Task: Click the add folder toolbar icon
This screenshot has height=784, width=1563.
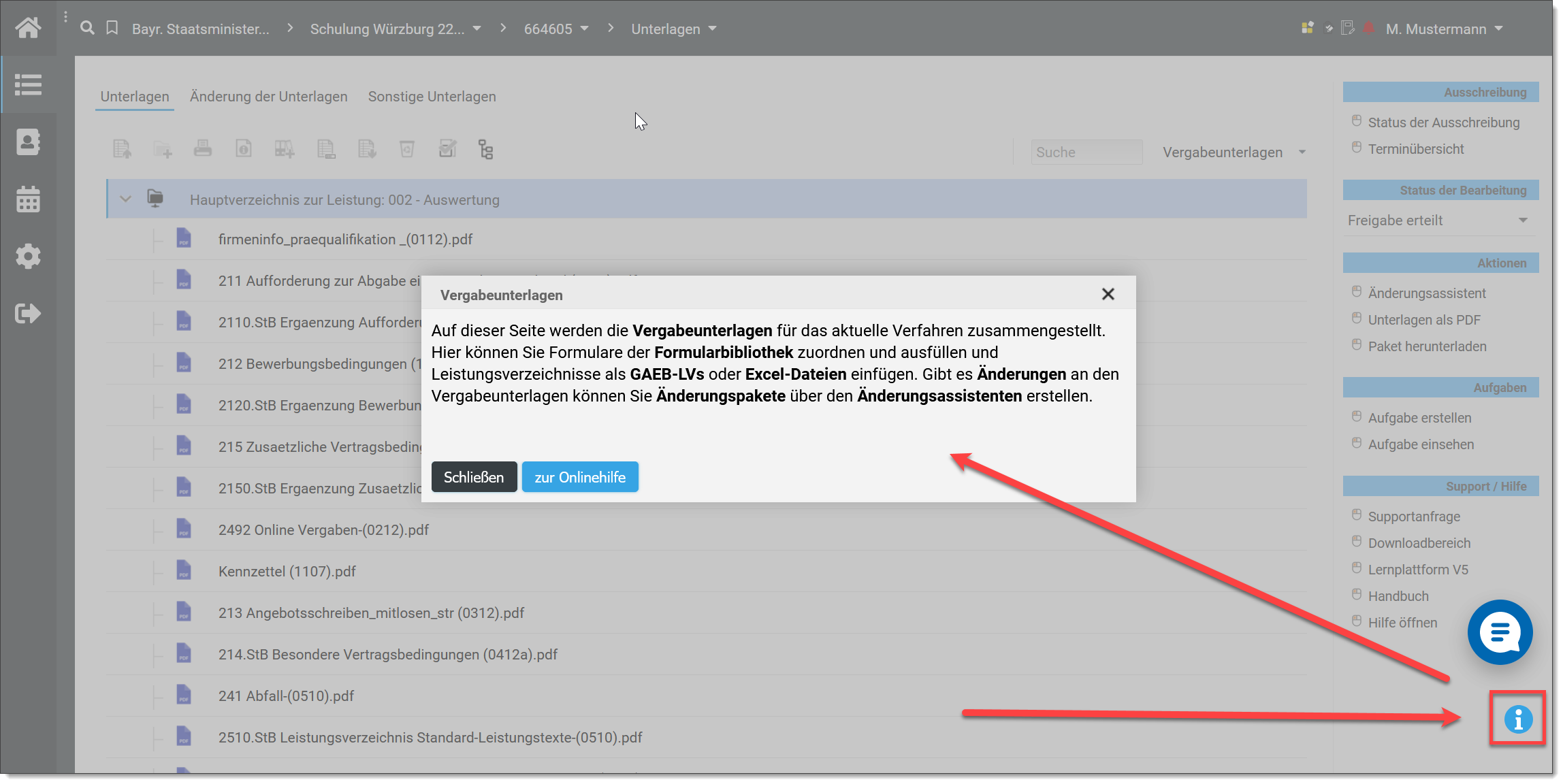Action: 163,149
